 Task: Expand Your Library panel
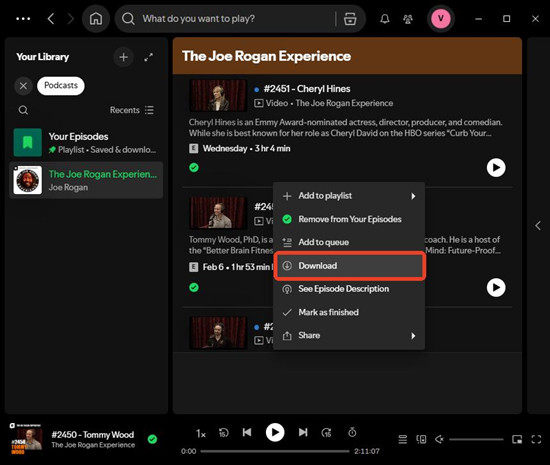coord(149,57)
